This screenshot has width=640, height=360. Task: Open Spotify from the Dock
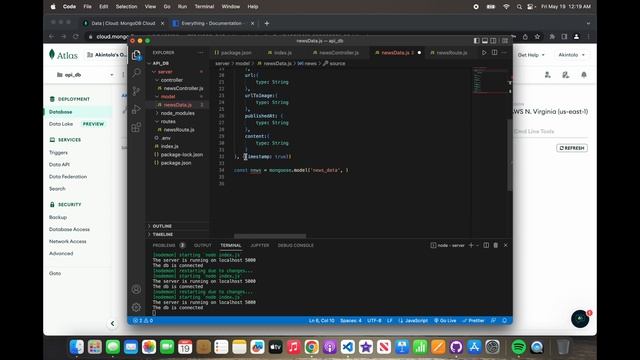pyautogui.click(x=519, y=347)
